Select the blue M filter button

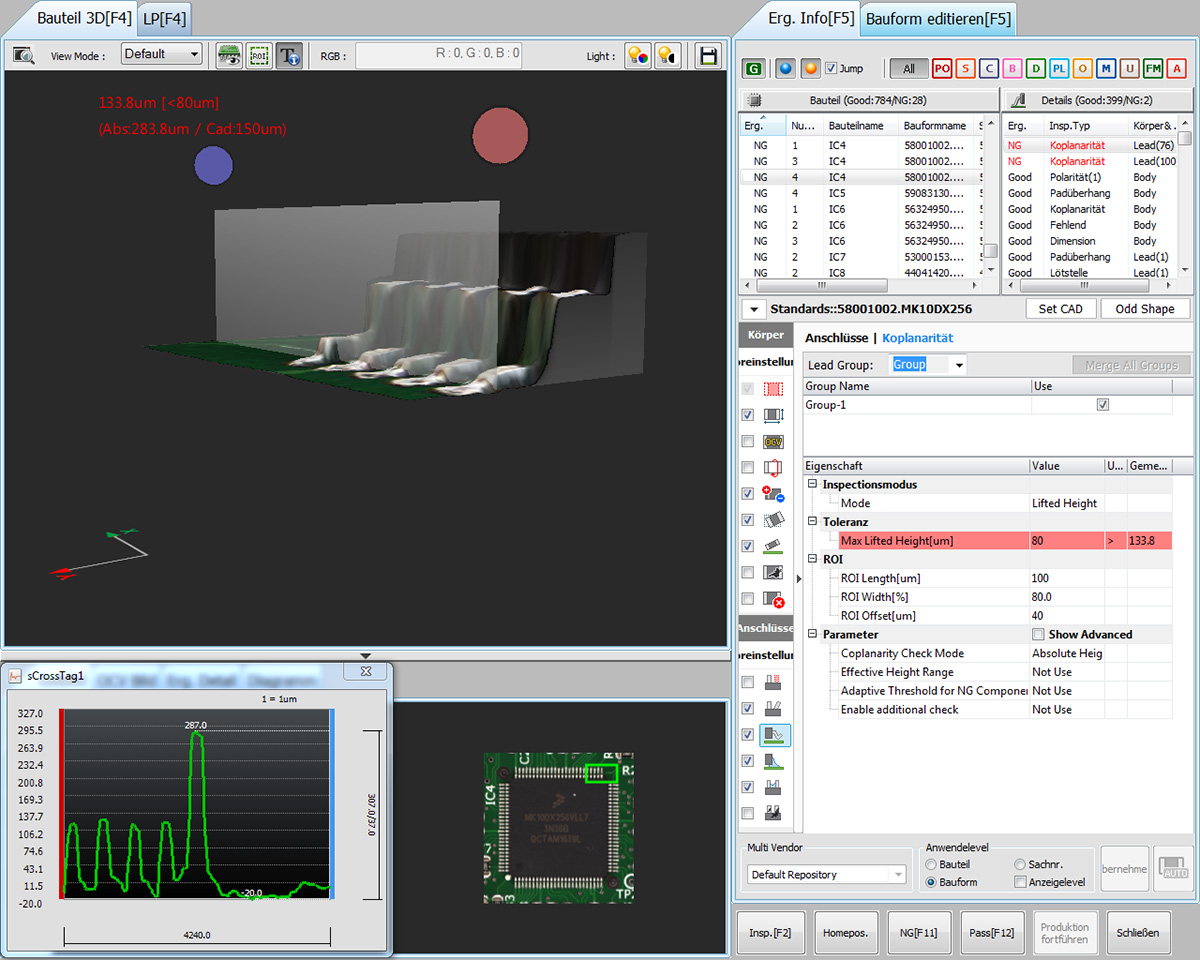1105,68
